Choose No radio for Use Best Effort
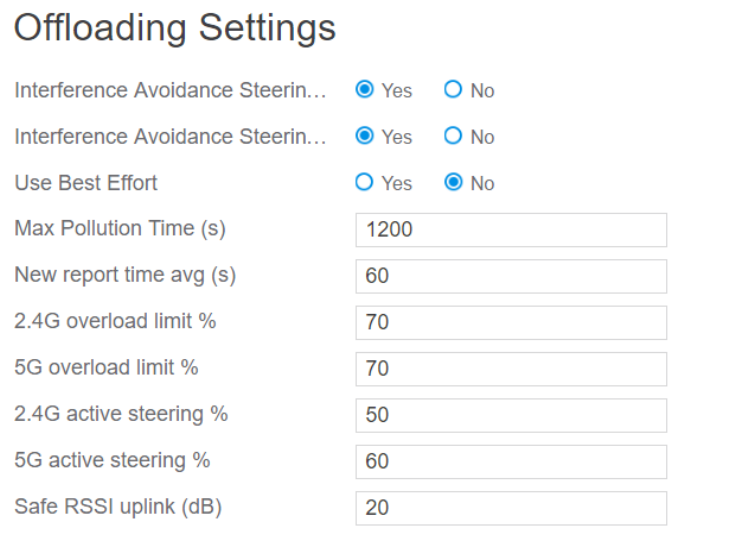 click(453, 183)
